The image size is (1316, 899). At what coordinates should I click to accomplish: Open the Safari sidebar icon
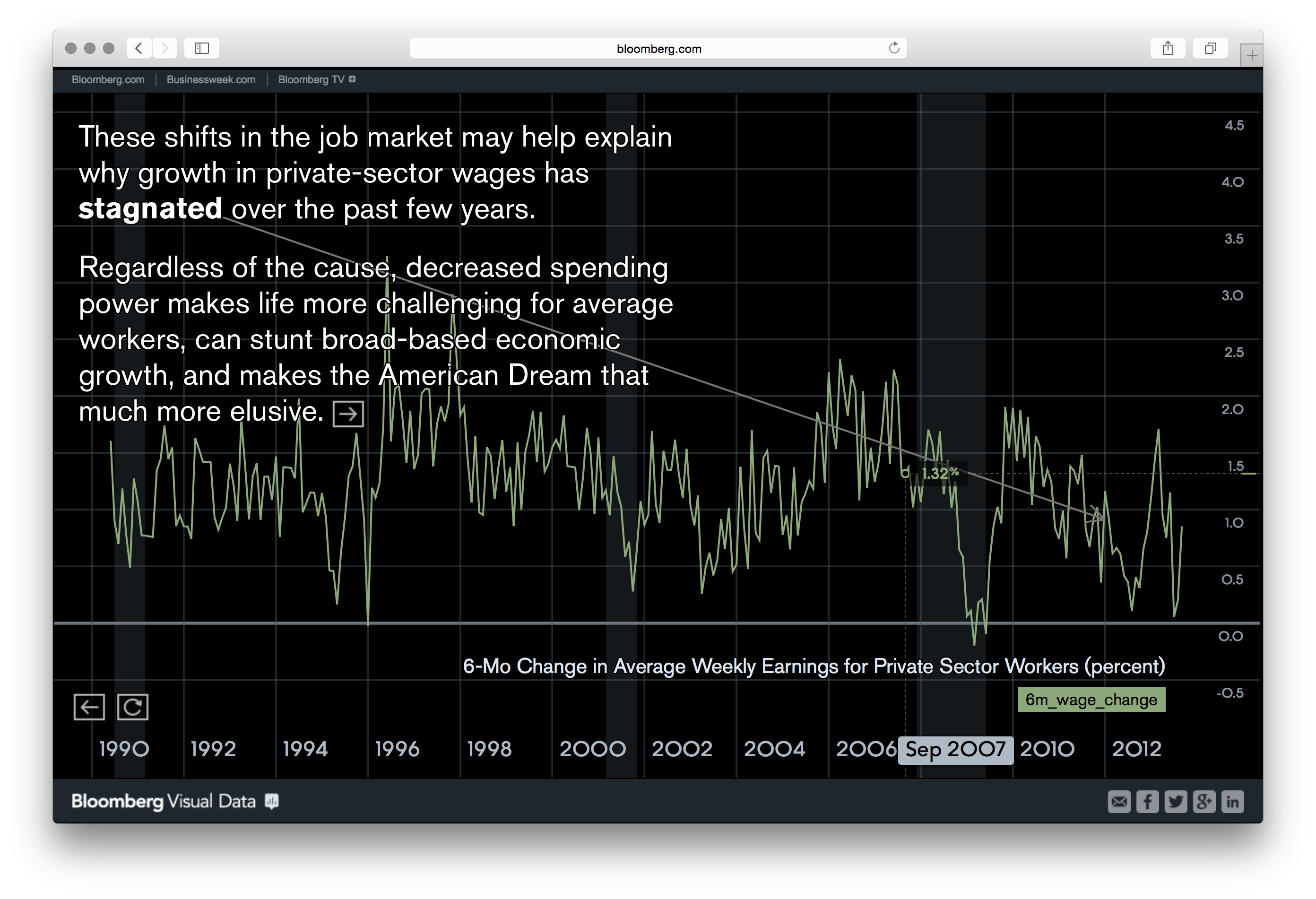click(x=201, y=48)
